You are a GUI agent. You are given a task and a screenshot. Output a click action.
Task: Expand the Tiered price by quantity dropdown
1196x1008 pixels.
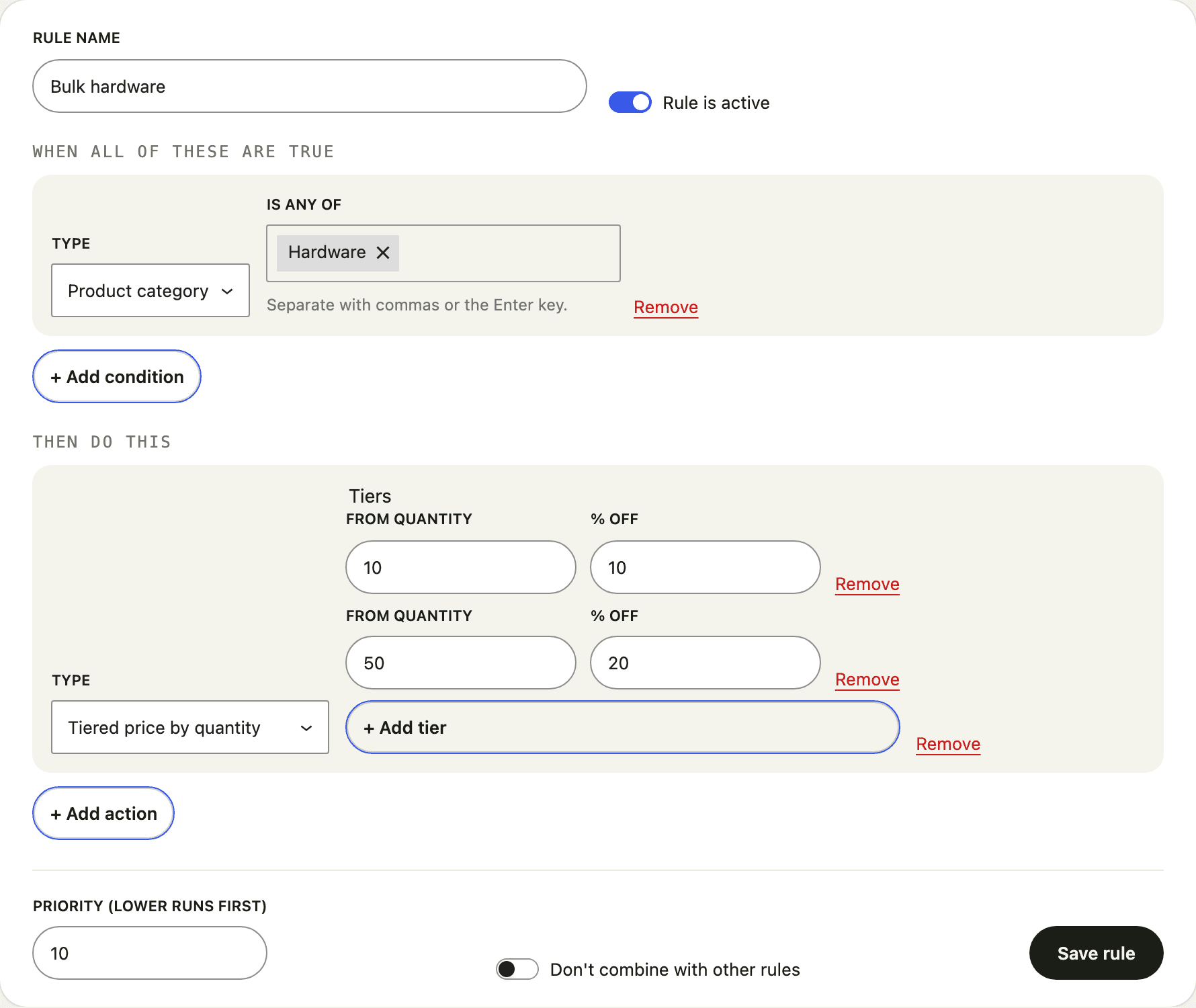click(x=190, y=727)
